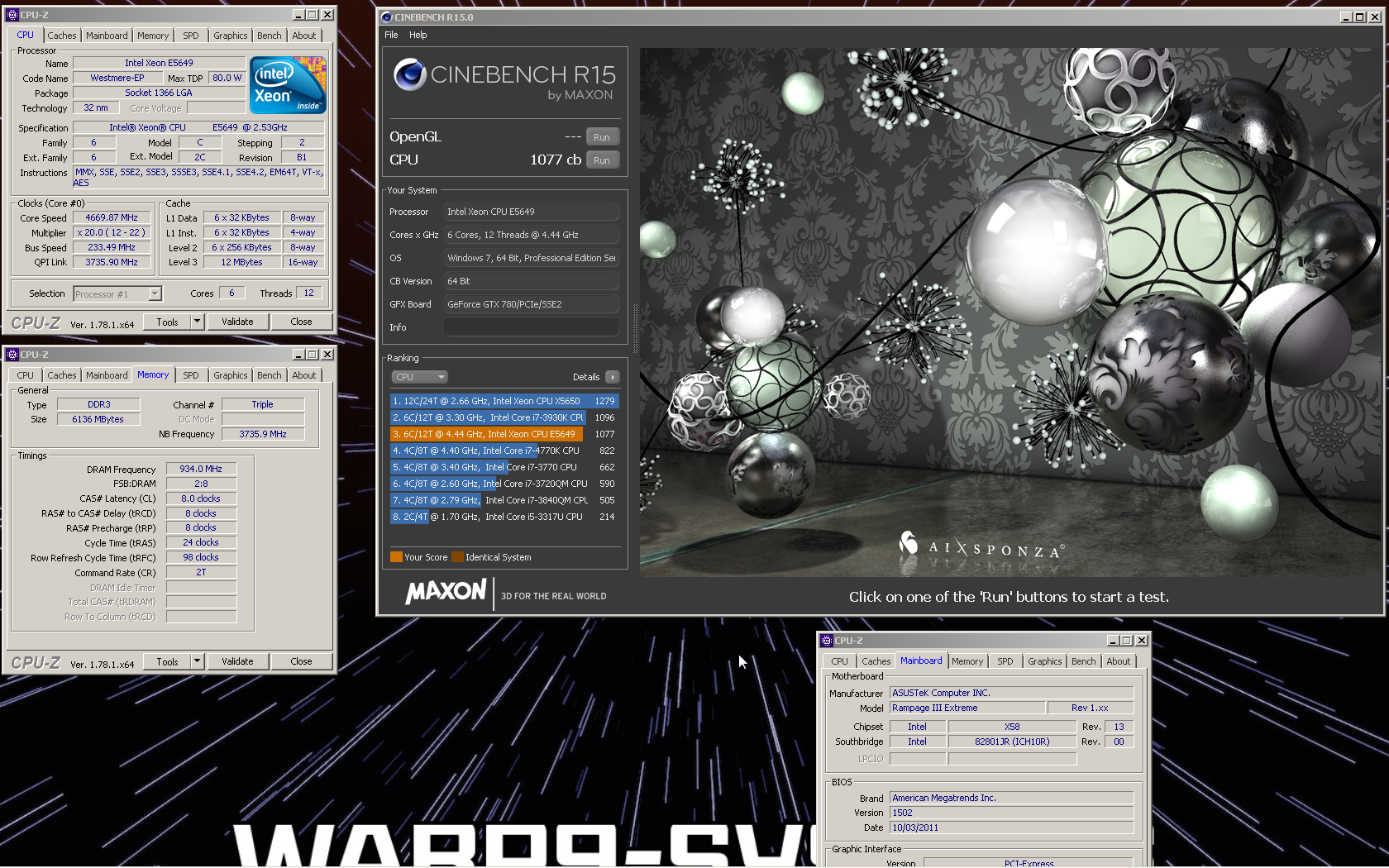Click the MAXON logo at bottom

[446, 592]
